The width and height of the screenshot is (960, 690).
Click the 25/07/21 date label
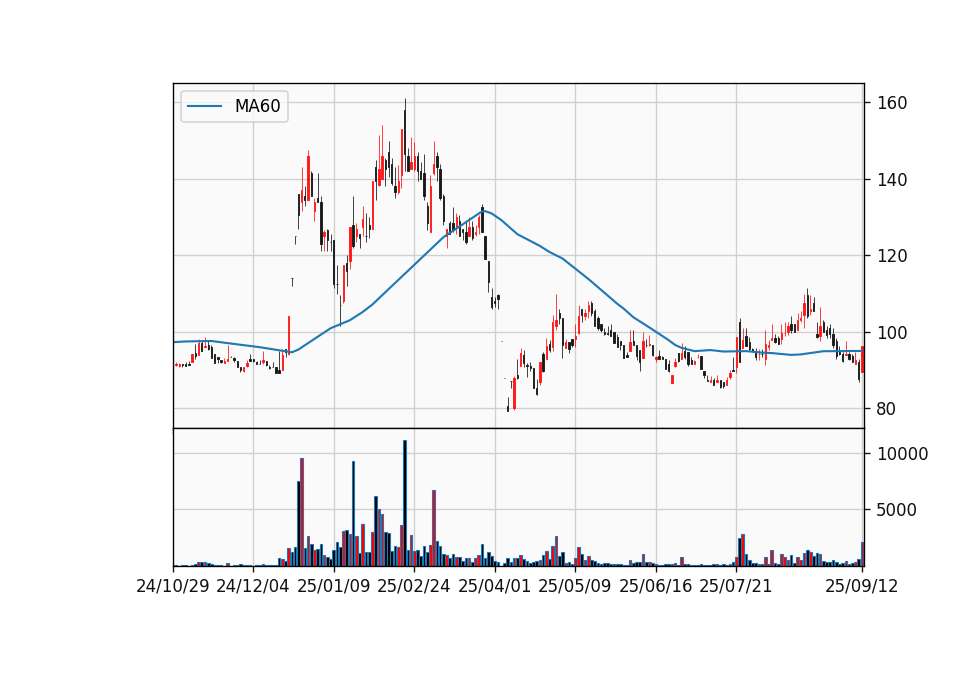tap(736, 586)
